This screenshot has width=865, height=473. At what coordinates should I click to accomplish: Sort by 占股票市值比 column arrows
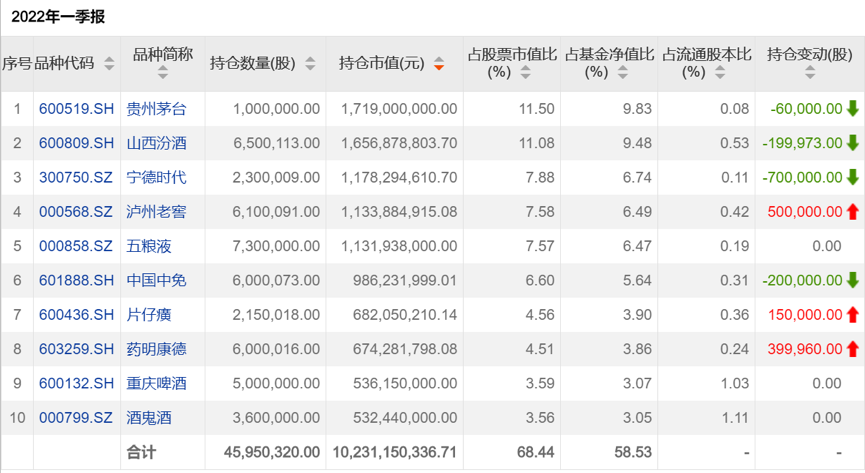[525, 72]
